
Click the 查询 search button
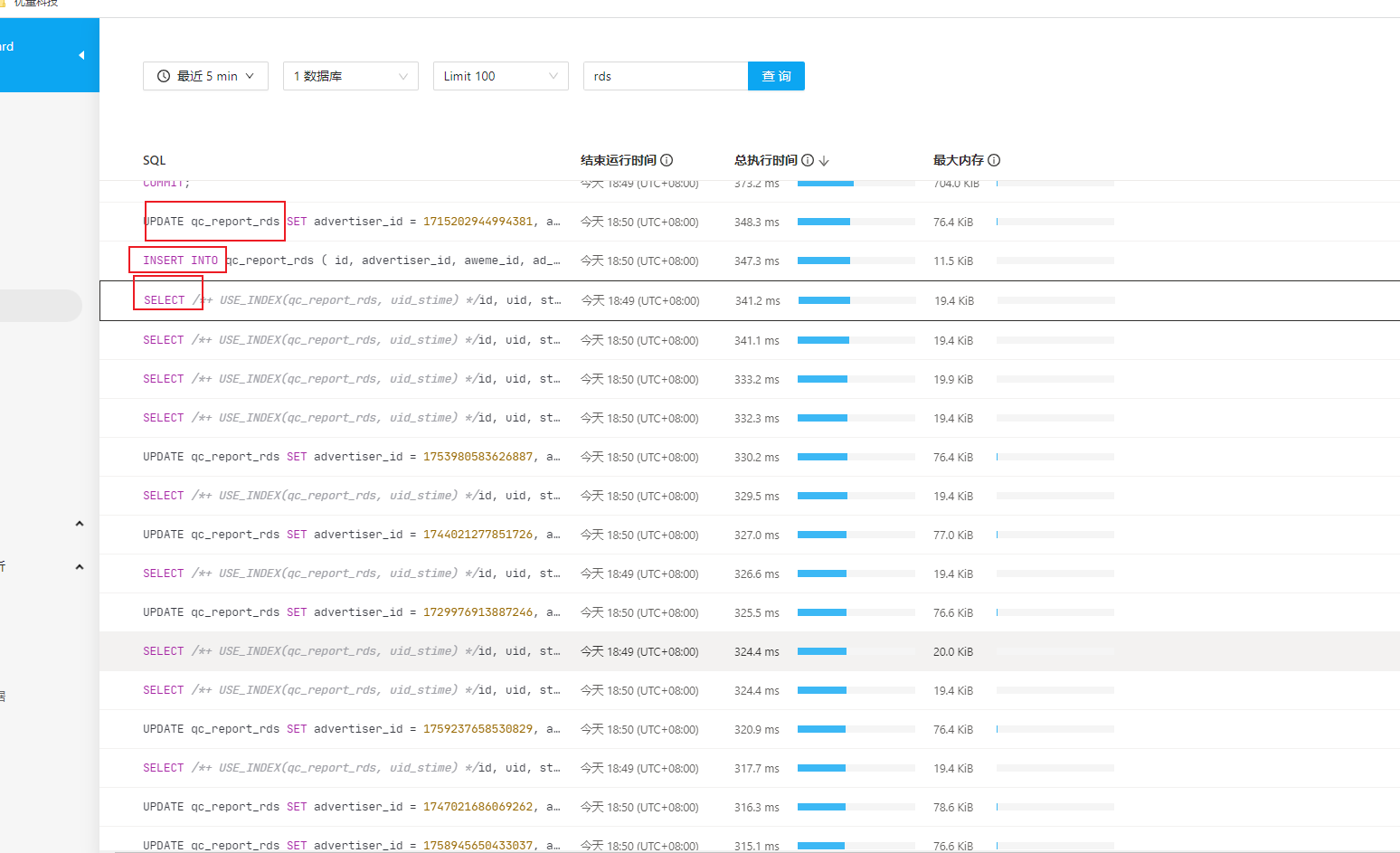pyautogui.click(x=776, y=76)
